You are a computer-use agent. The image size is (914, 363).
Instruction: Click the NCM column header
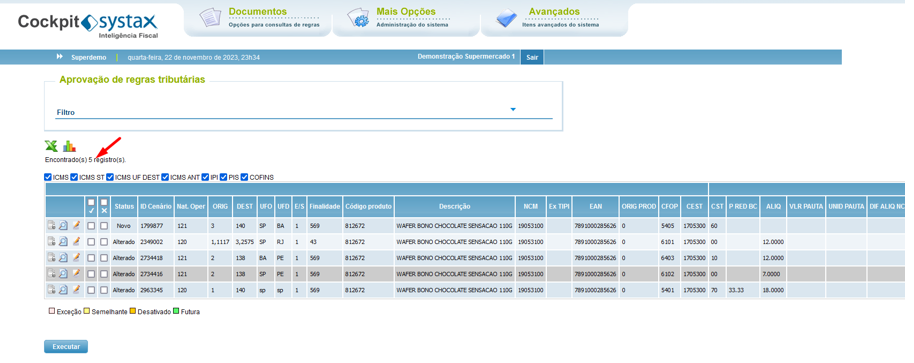tap(530, 206)
